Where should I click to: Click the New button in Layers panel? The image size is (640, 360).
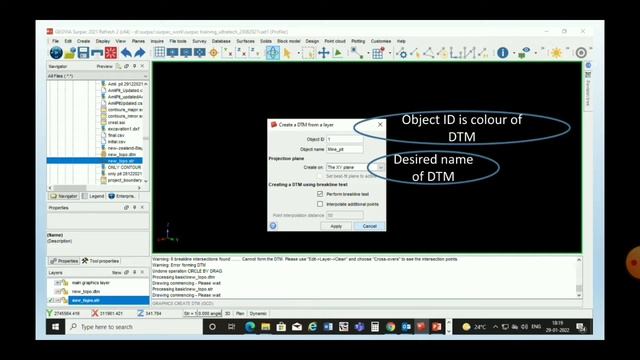(x=117, y=272)
